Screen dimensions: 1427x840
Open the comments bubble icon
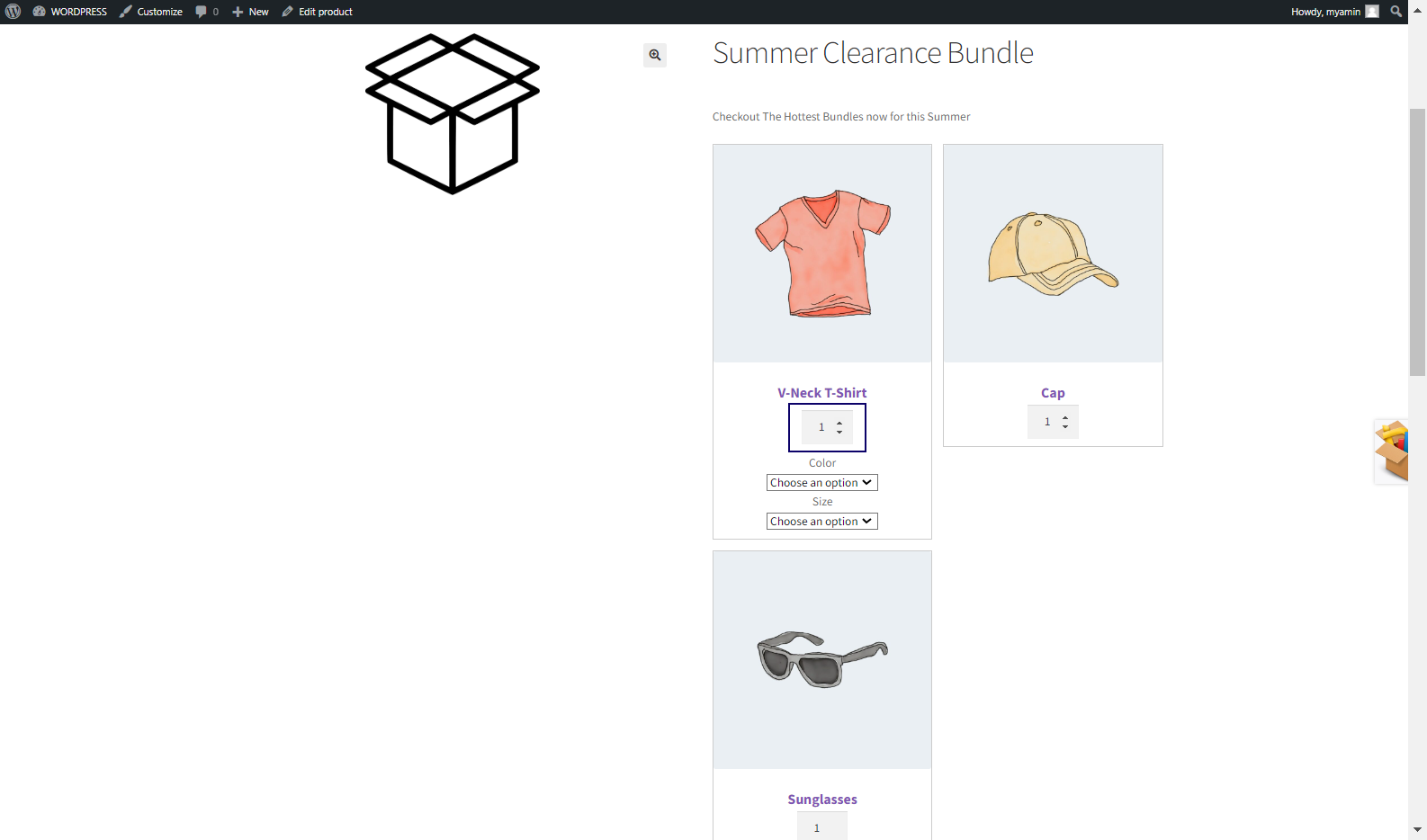(202, 12)
